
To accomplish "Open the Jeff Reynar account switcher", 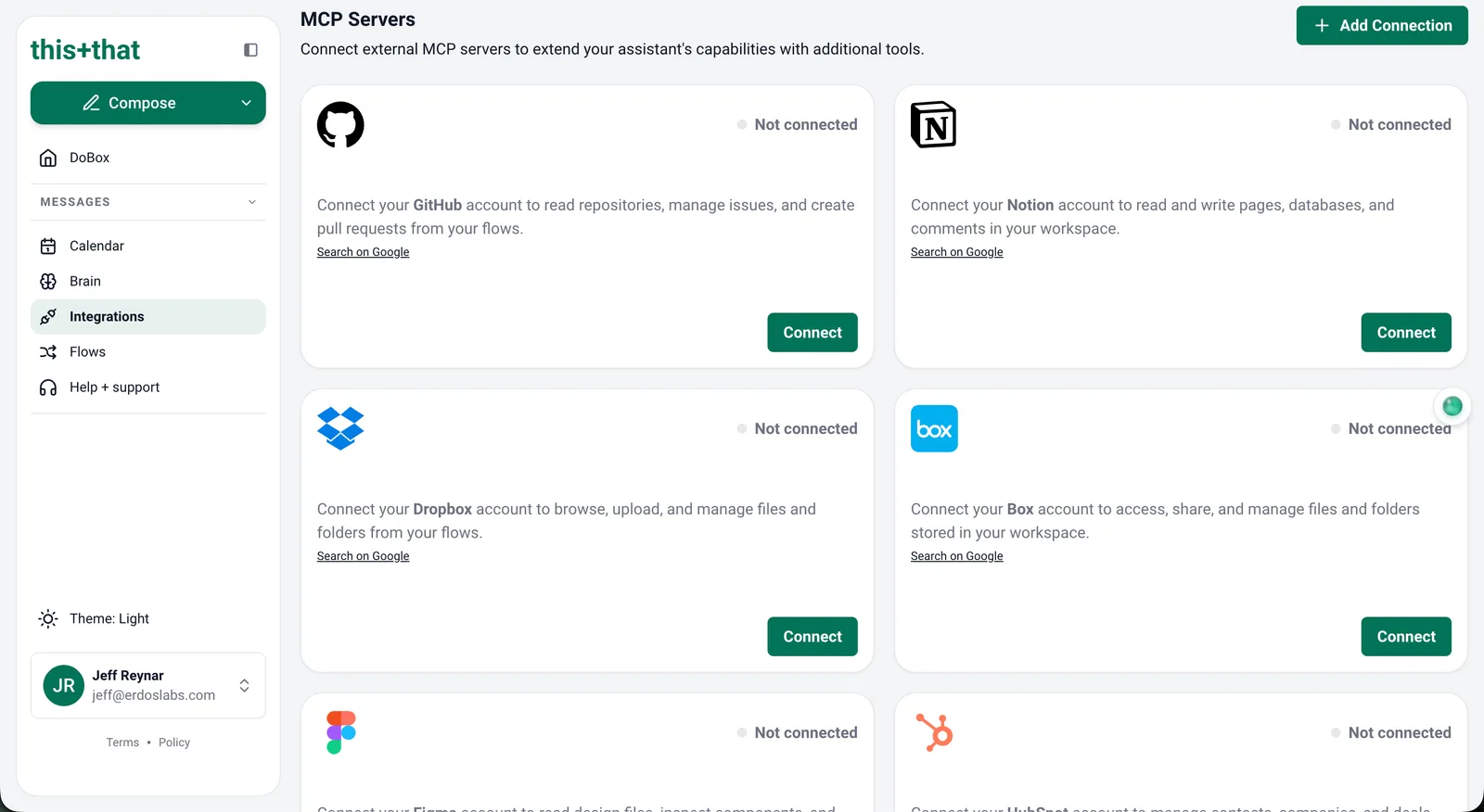I will click(148, 686).
